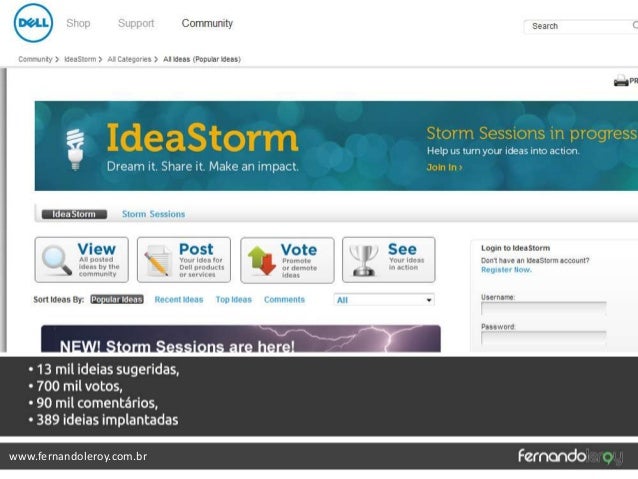Image resolution: width=638 pixels, height=479 pixels.
Task: Click Join in link in banner
Action: pyautogui.click(x=444, y=167)
